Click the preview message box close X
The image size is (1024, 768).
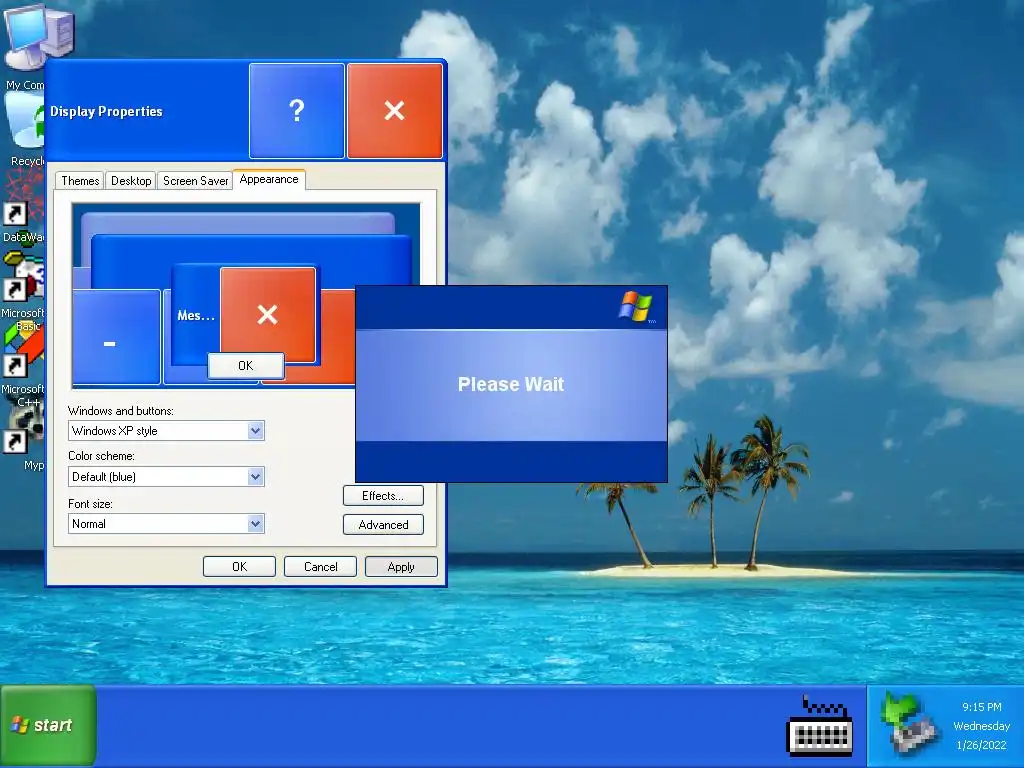268,315
